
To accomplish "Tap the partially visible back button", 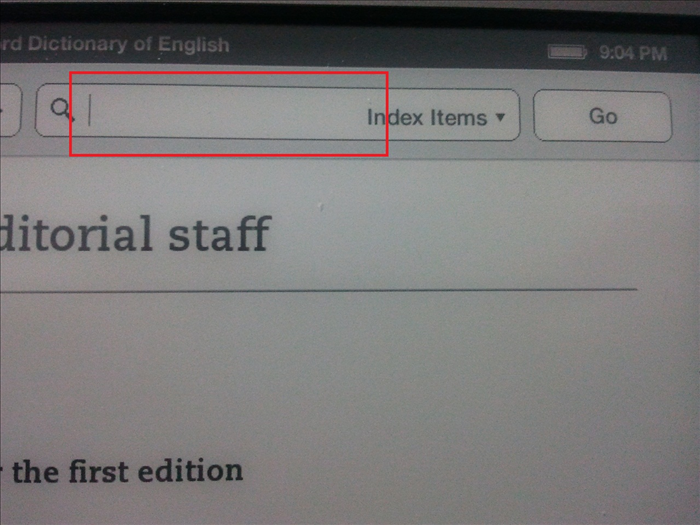I will point(10,110).
